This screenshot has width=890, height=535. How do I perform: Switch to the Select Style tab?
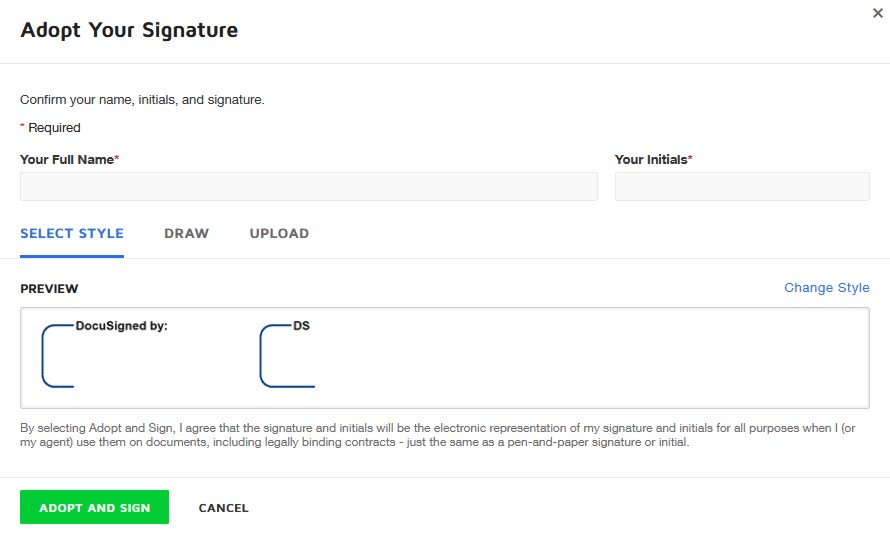coord(72,234)
